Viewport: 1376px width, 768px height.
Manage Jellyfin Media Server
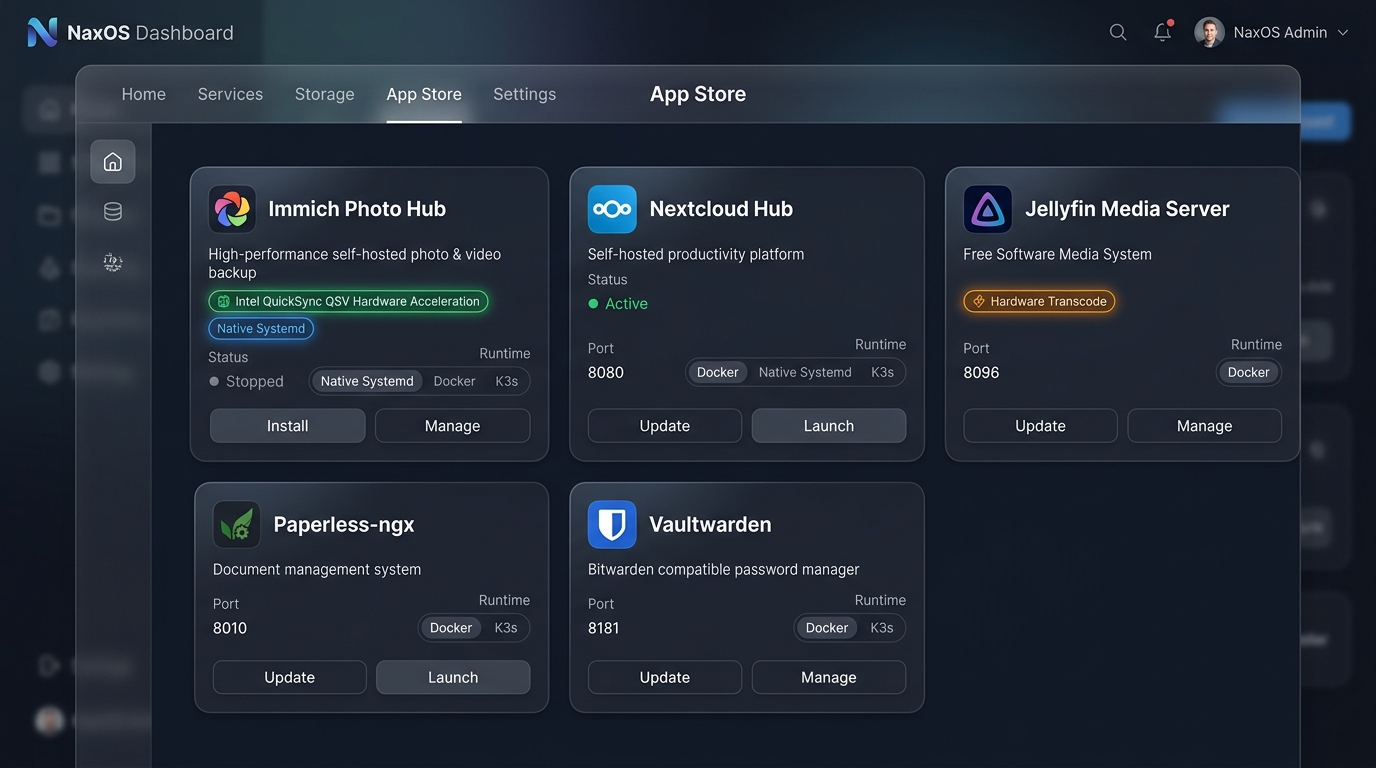point(1205,426)
